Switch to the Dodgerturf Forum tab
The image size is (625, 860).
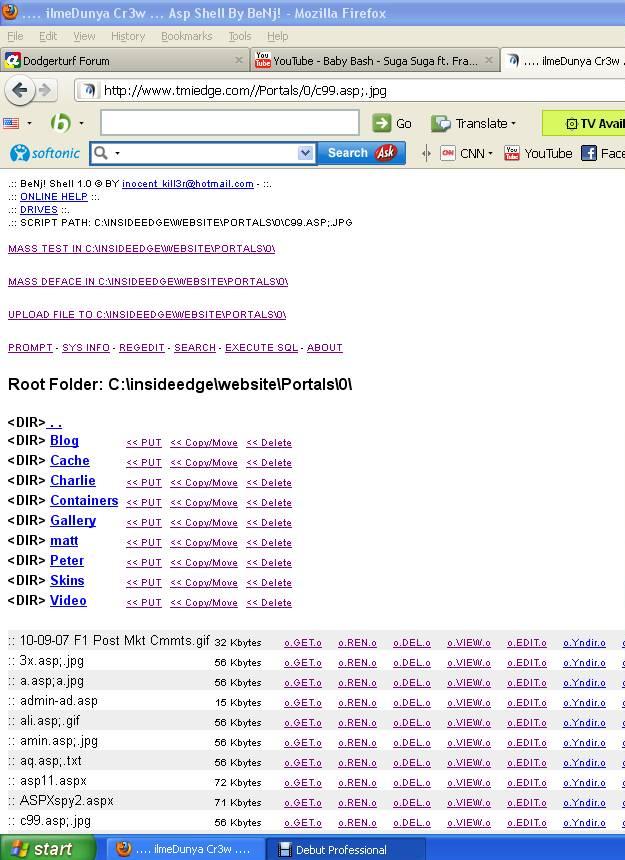[124, 60]
